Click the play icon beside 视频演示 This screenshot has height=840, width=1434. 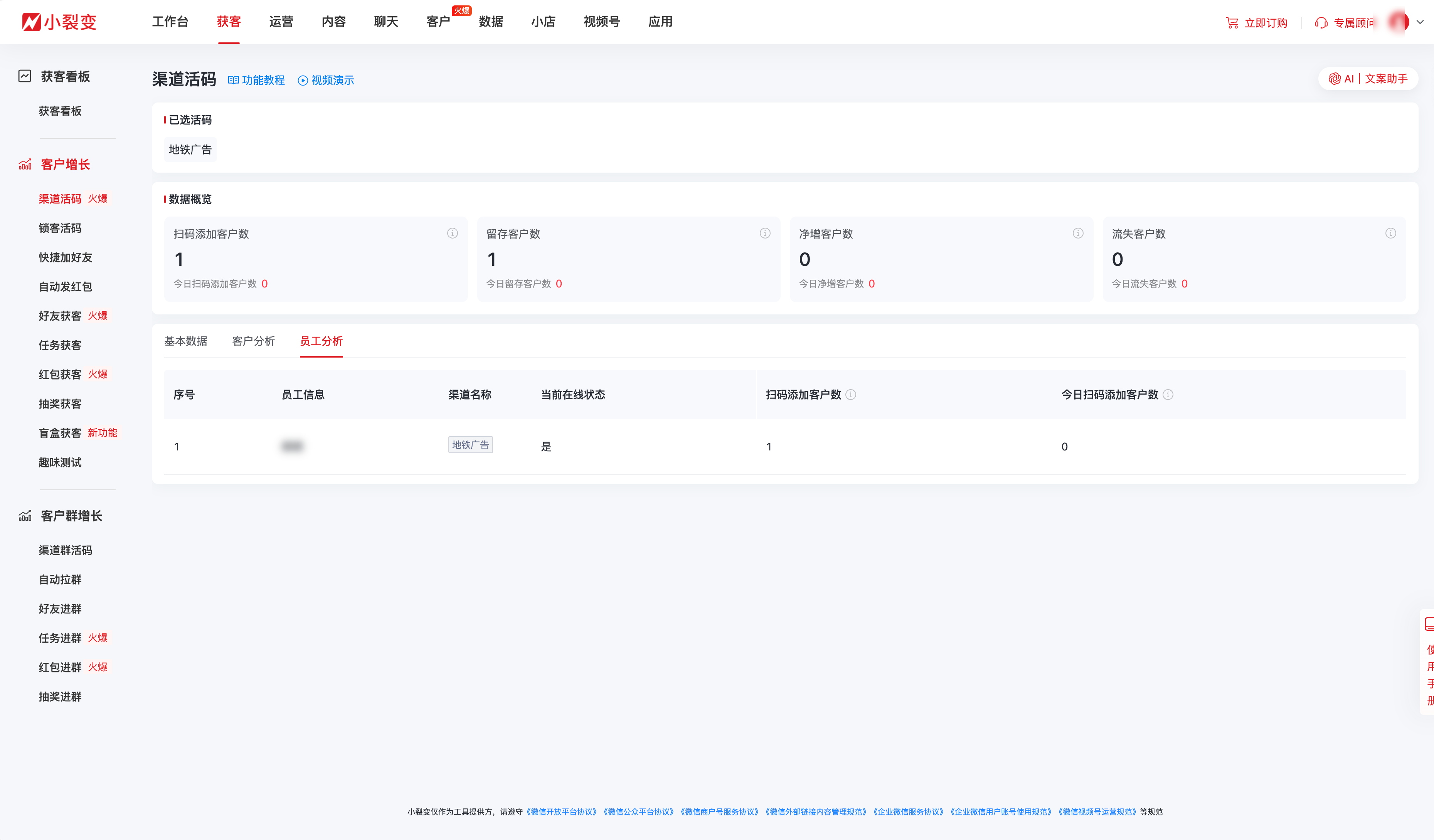[302, 80]
